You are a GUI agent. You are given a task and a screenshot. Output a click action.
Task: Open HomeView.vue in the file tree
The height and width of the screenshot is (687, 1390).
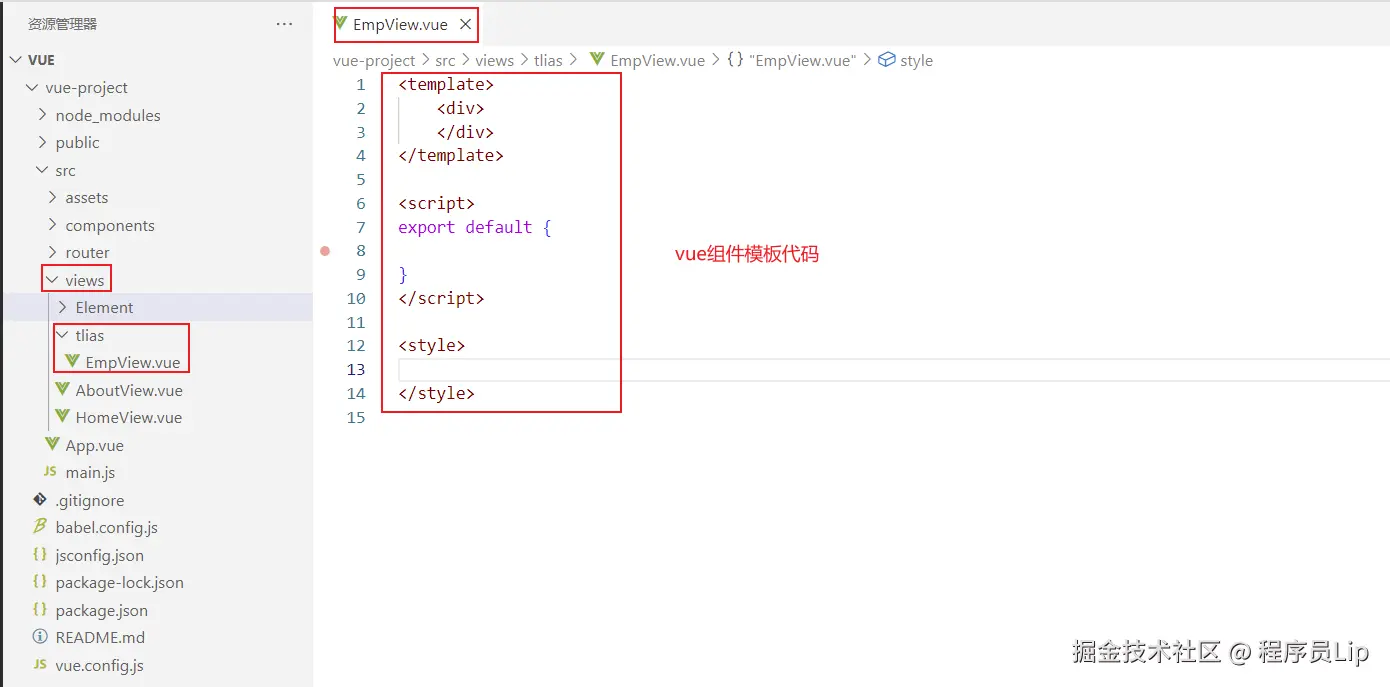(129, 417)
